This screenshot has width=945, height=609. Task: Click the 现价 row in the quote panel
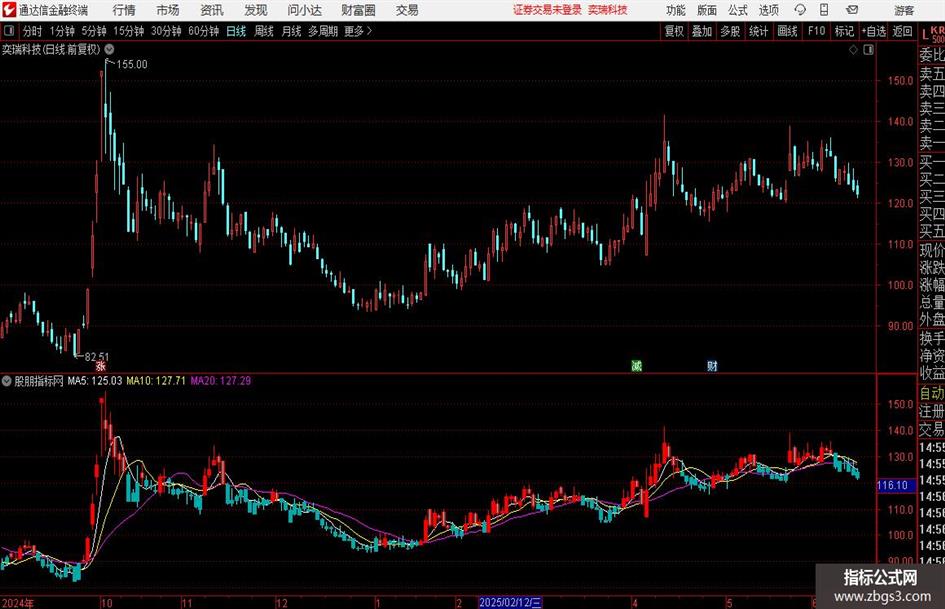click(931, 250)
